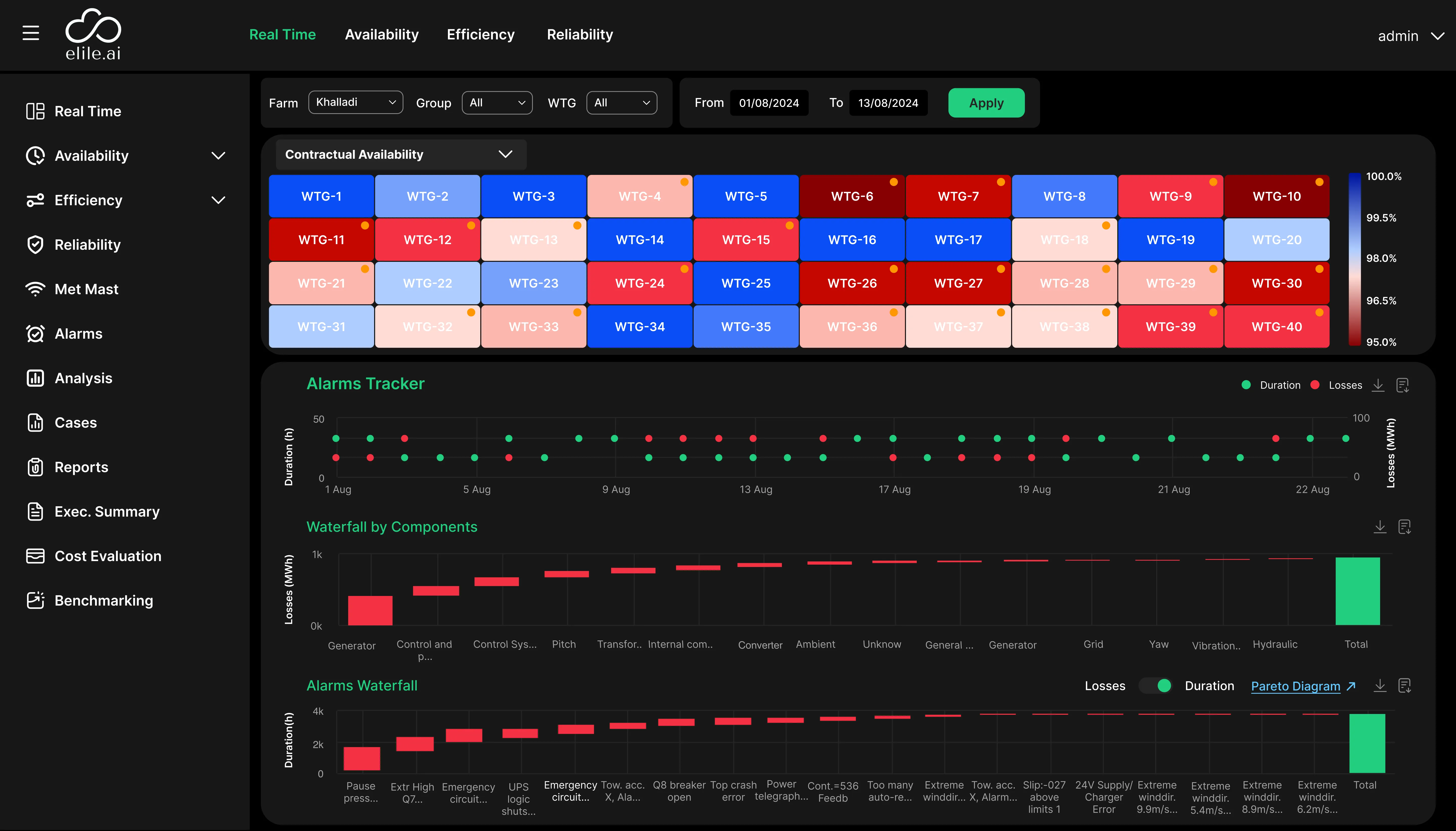
Task: Open the Contractual Availability metric dropdown
Action: [401, 155]
